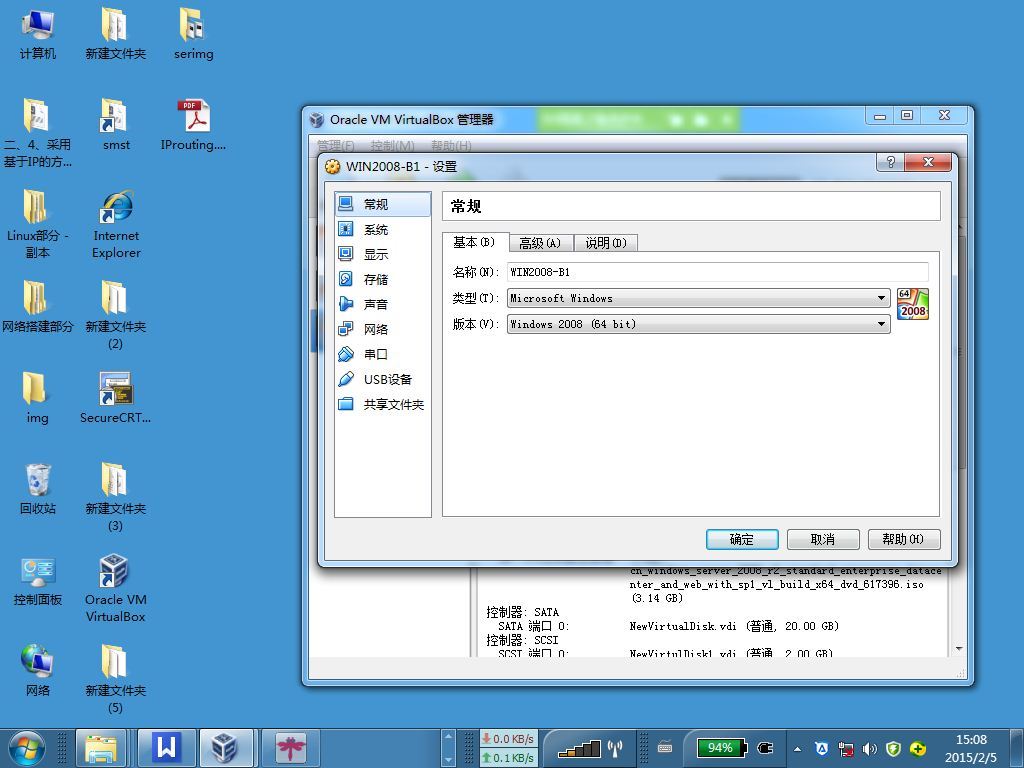Select the IProuting PDF file icon
This screenshot has width=1024, height=768.
coord(193,125)
